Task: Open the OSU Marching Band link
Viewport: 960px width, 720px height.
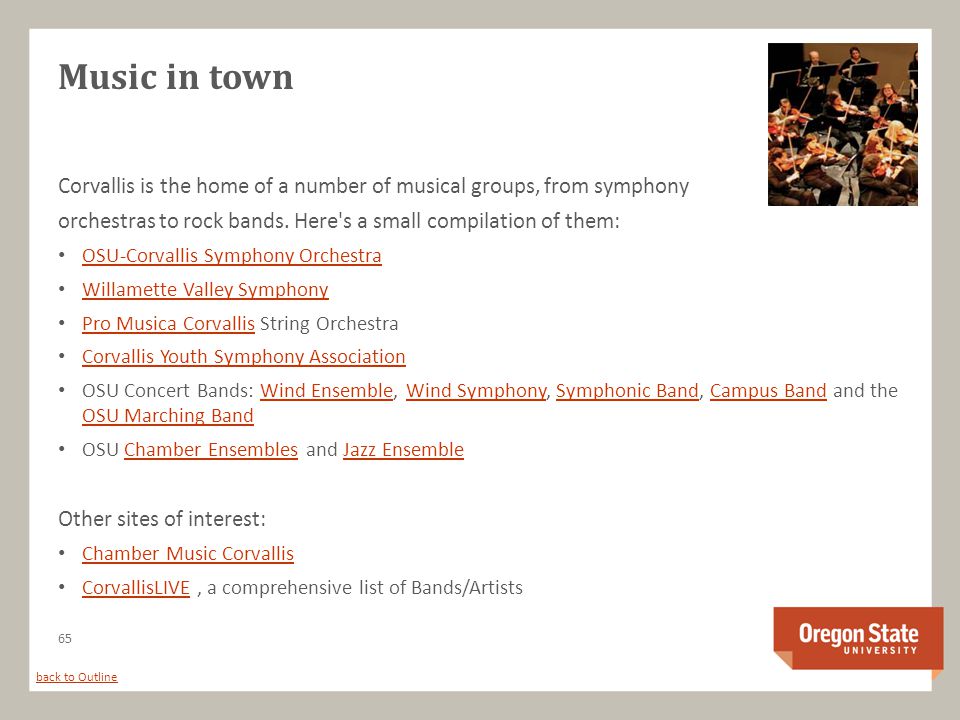Action: tap(168, 416)
